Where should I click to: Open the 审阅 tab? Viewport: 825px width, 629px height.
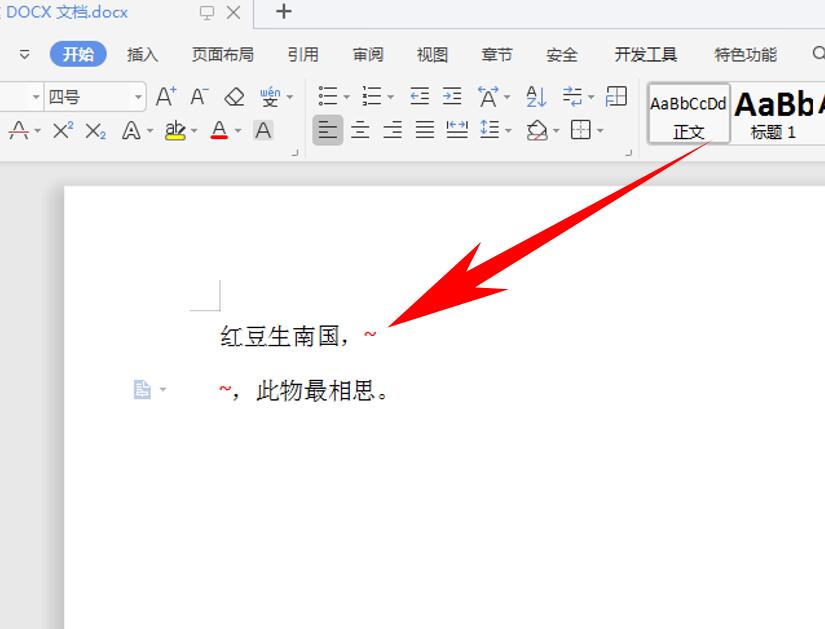(368, 54)
